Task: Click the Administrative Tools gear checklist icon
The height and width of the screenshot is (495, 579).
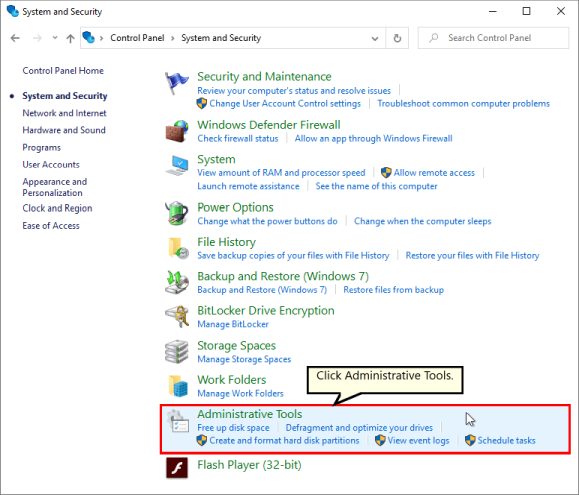Action: click(178, 421)
